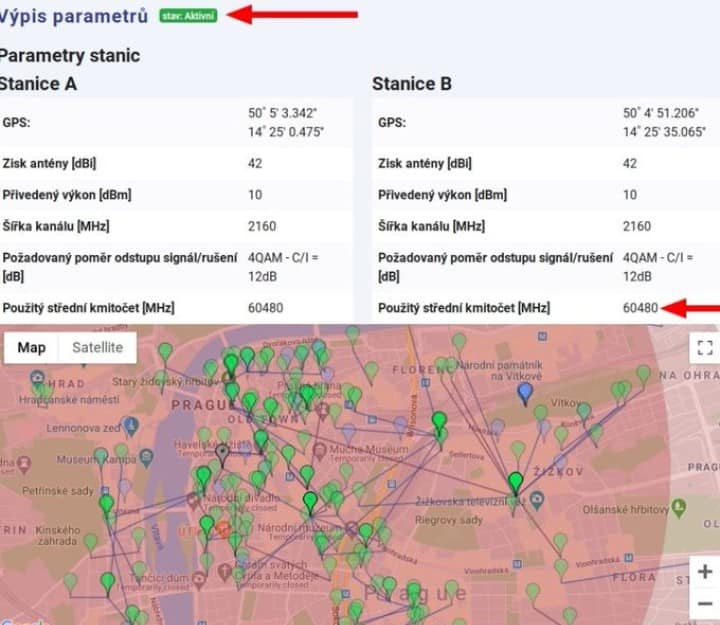Switch map to Satellite view
720x625 pixels.
[x=97, y=348]
